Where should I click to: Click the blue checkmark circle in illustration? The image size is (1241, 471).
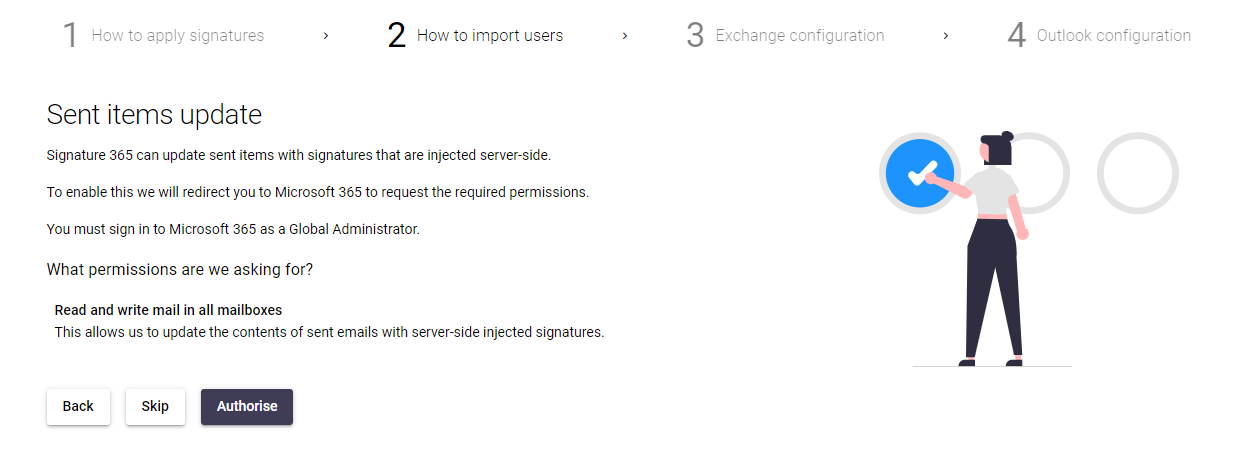pyautogui.click(x=919, y=173)
